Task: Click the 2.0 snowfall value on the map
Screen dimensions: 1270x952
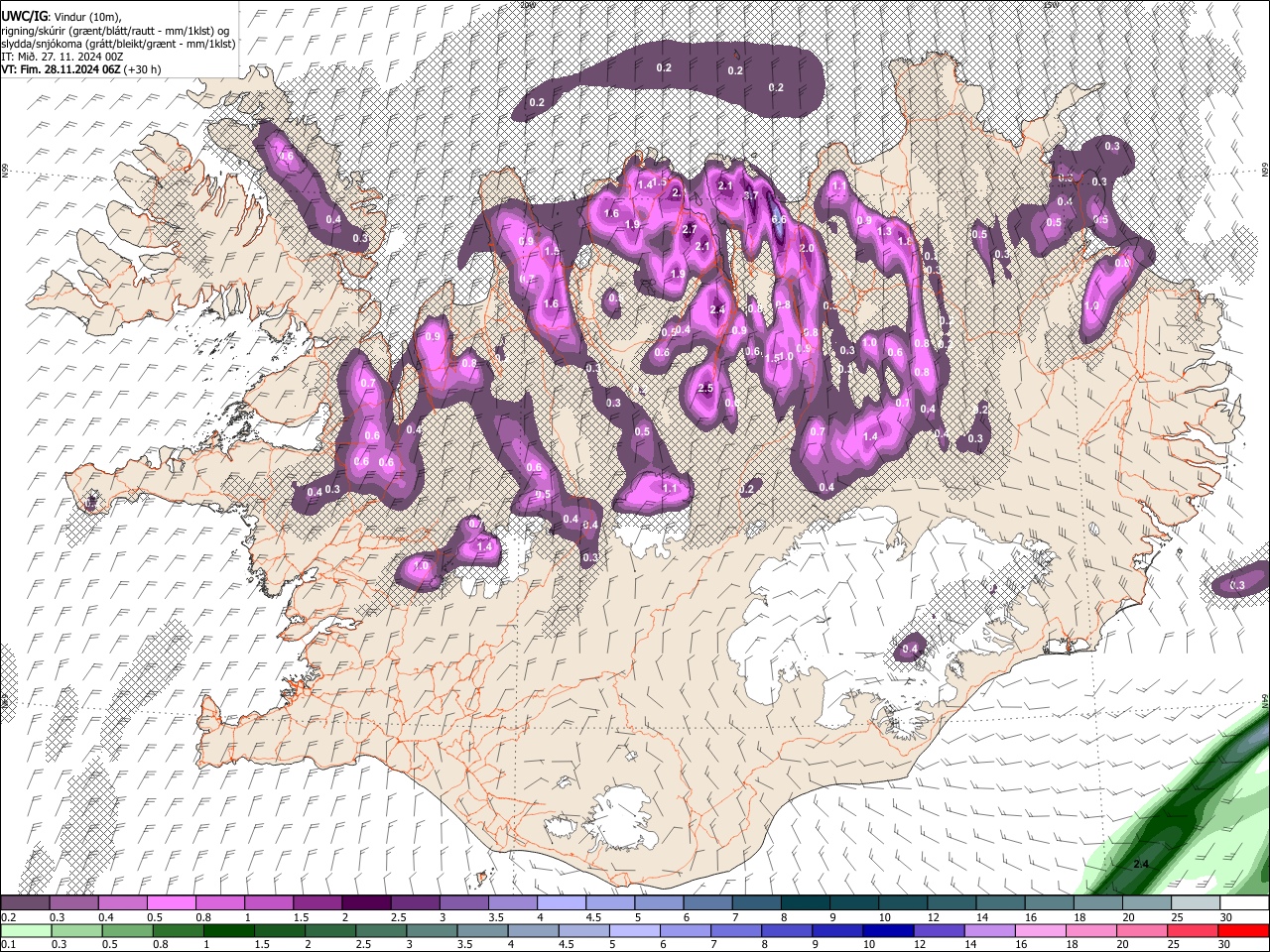Action: [807, 249]
